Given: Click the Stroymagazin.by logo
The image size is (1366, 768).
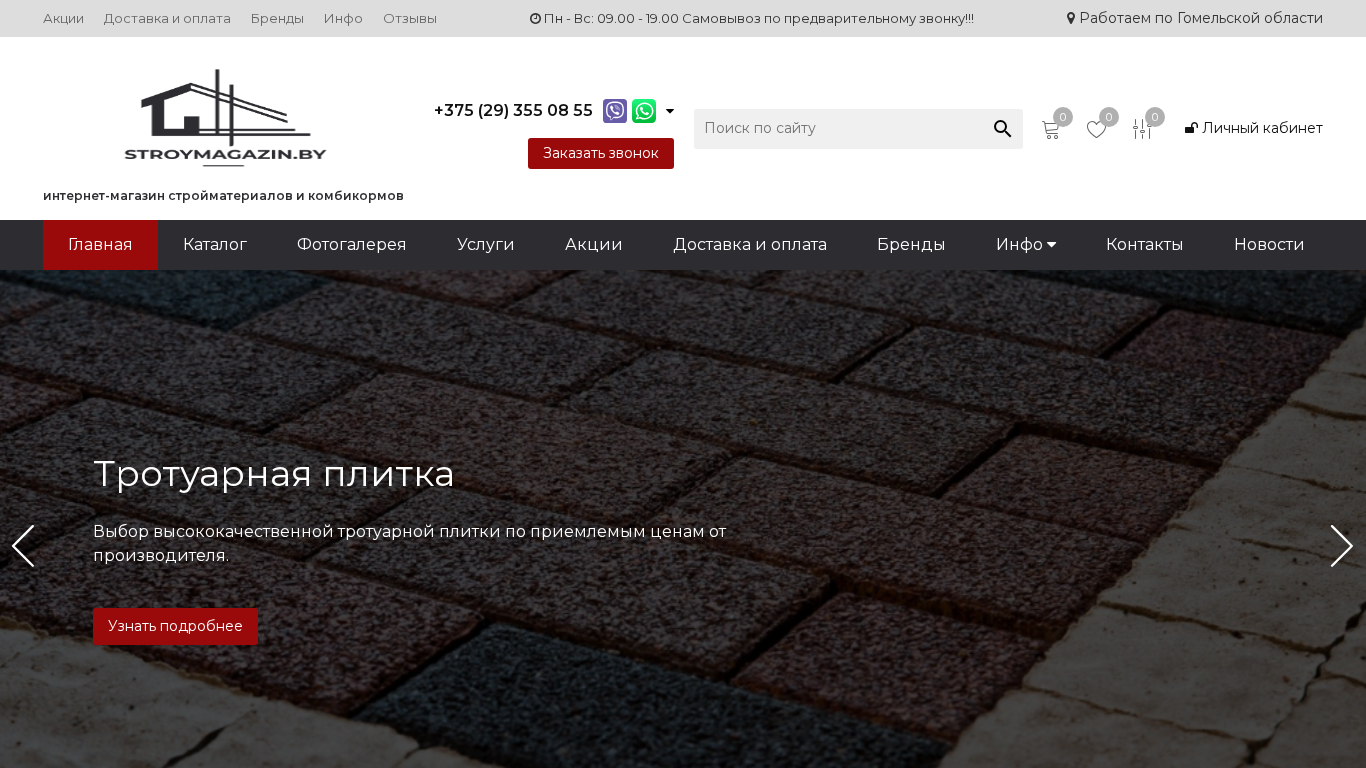Looking at the screenshot, I should (x=225, y=117).
